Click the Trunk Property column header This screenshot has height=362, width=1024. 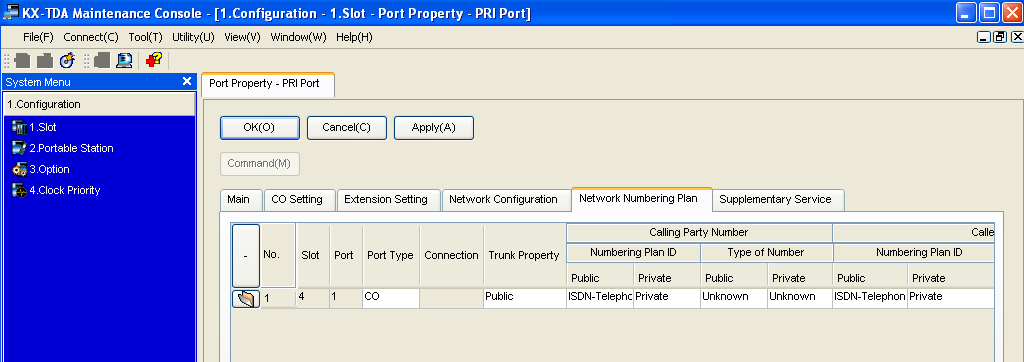[524, 255]
